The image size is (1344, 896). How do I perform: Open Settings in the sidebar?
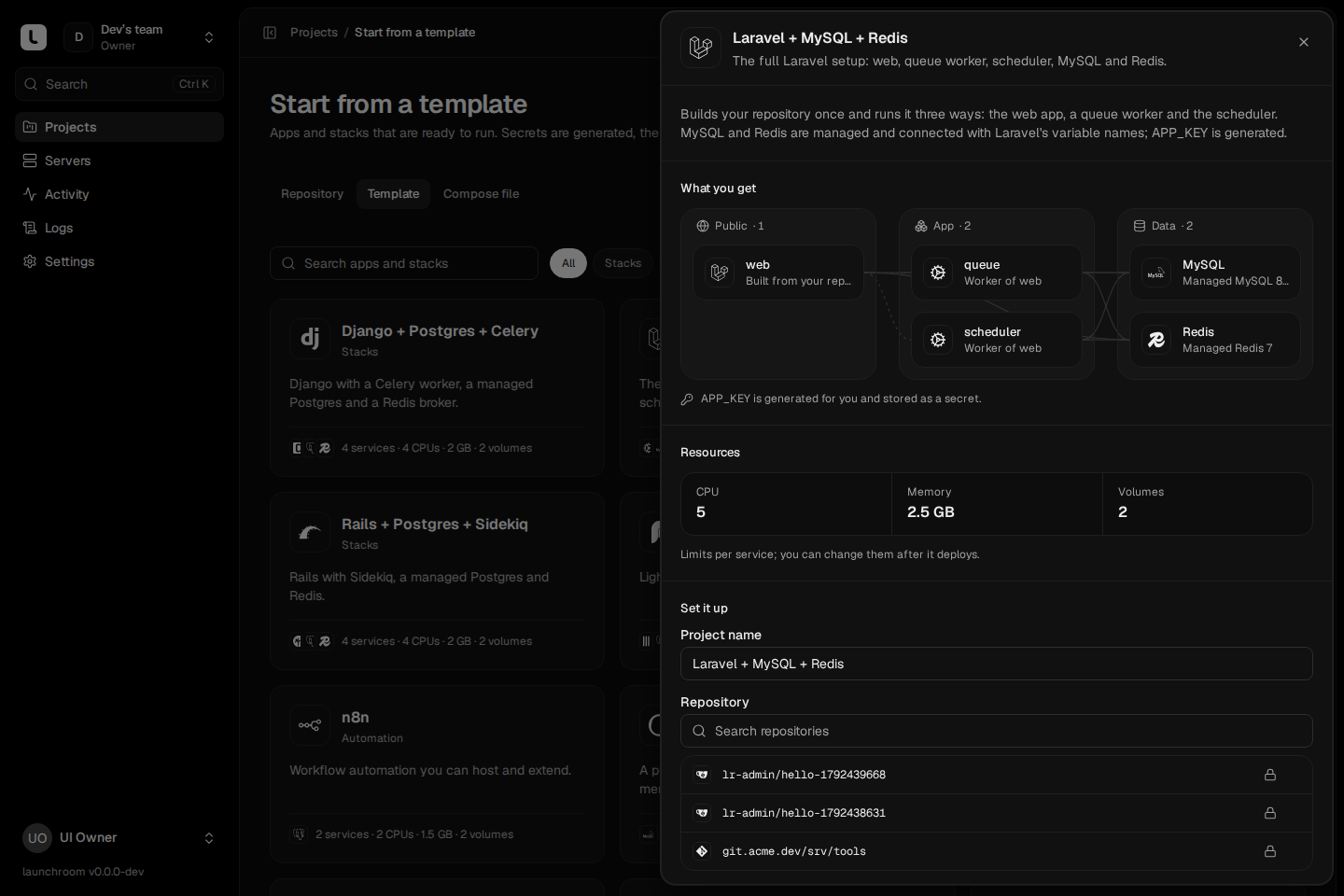coord(119,261)
